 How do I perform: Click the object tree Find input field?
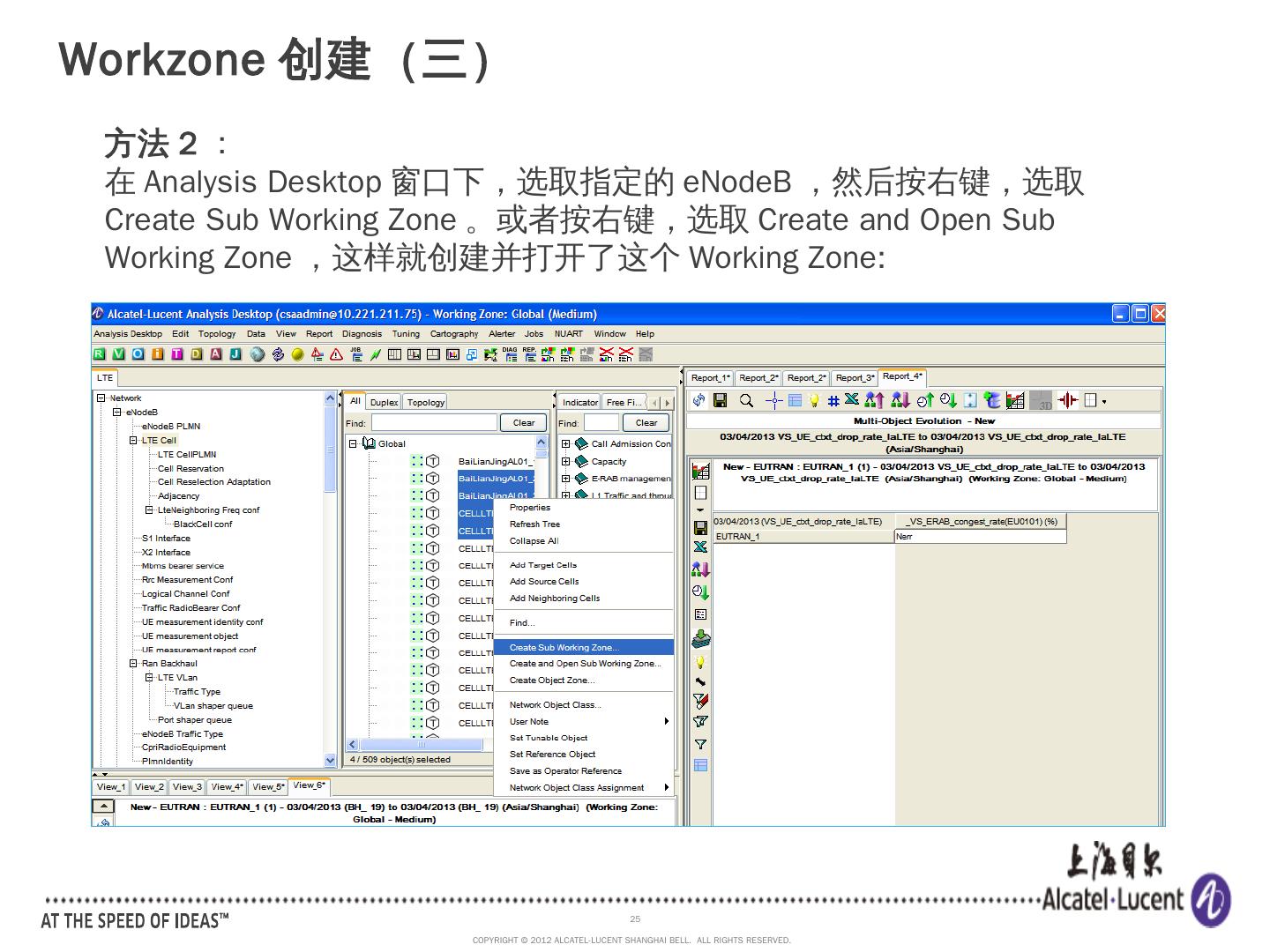(x=434, y=423)
